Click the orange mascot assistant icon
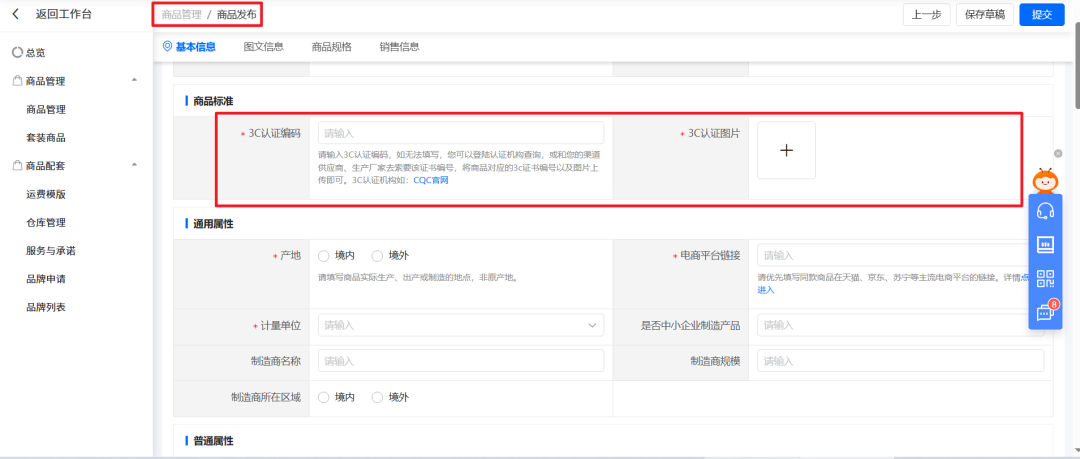1080x459 pixels. coord(1046,181)
